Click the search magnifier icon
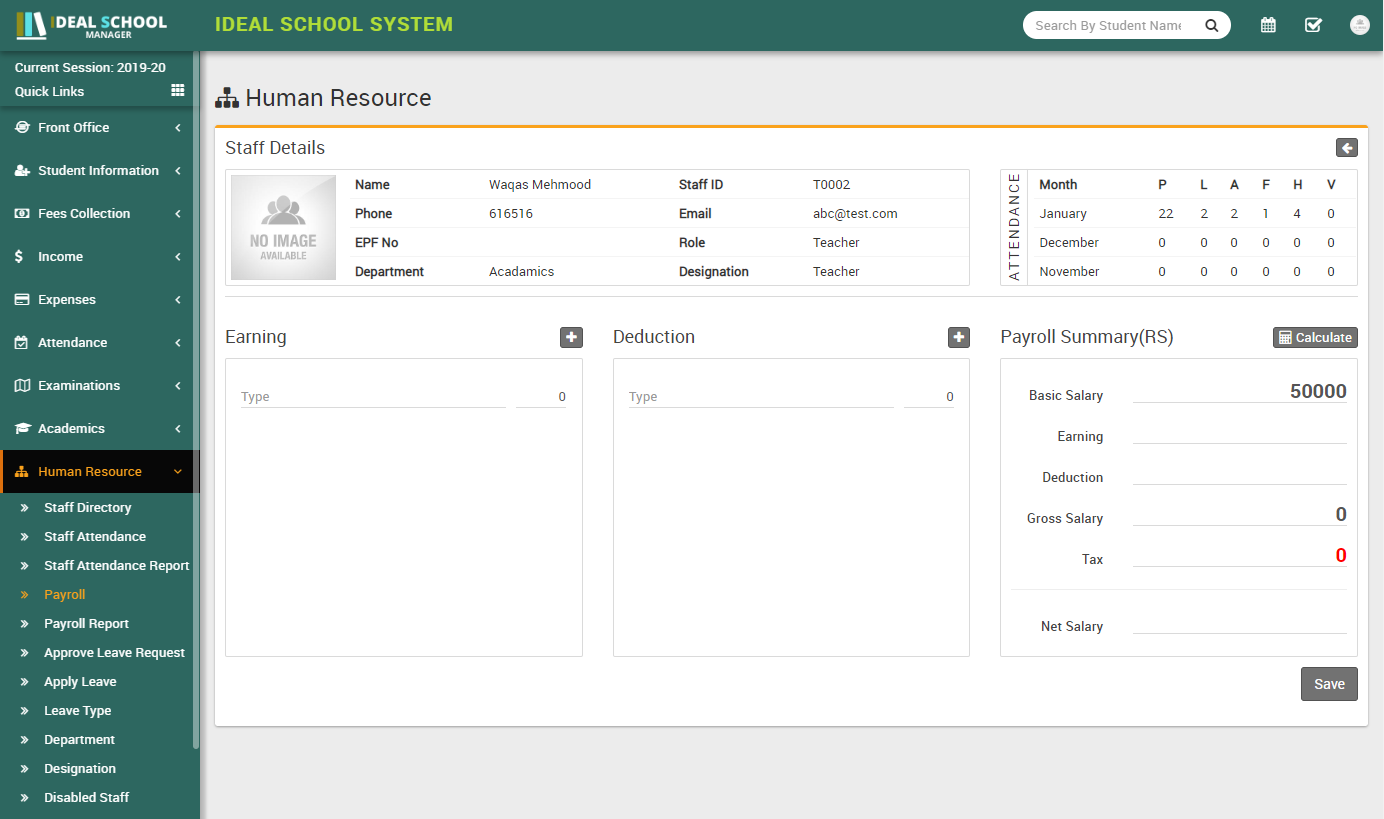Image resolution: width=1384 pixels, height=819 pixels. [1211, 25]
